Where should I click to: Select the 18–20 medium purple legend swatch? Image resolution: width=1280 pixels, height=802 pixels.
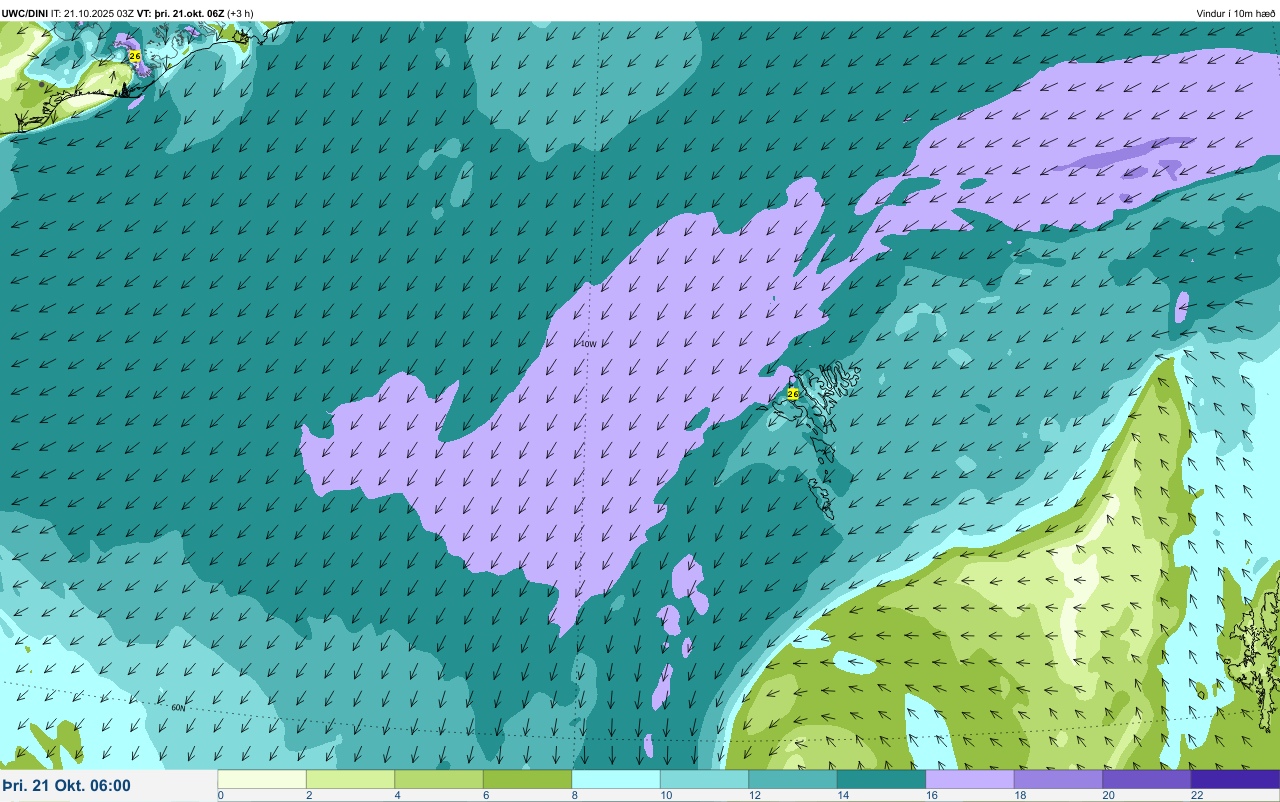click(x=1058, y=779)
